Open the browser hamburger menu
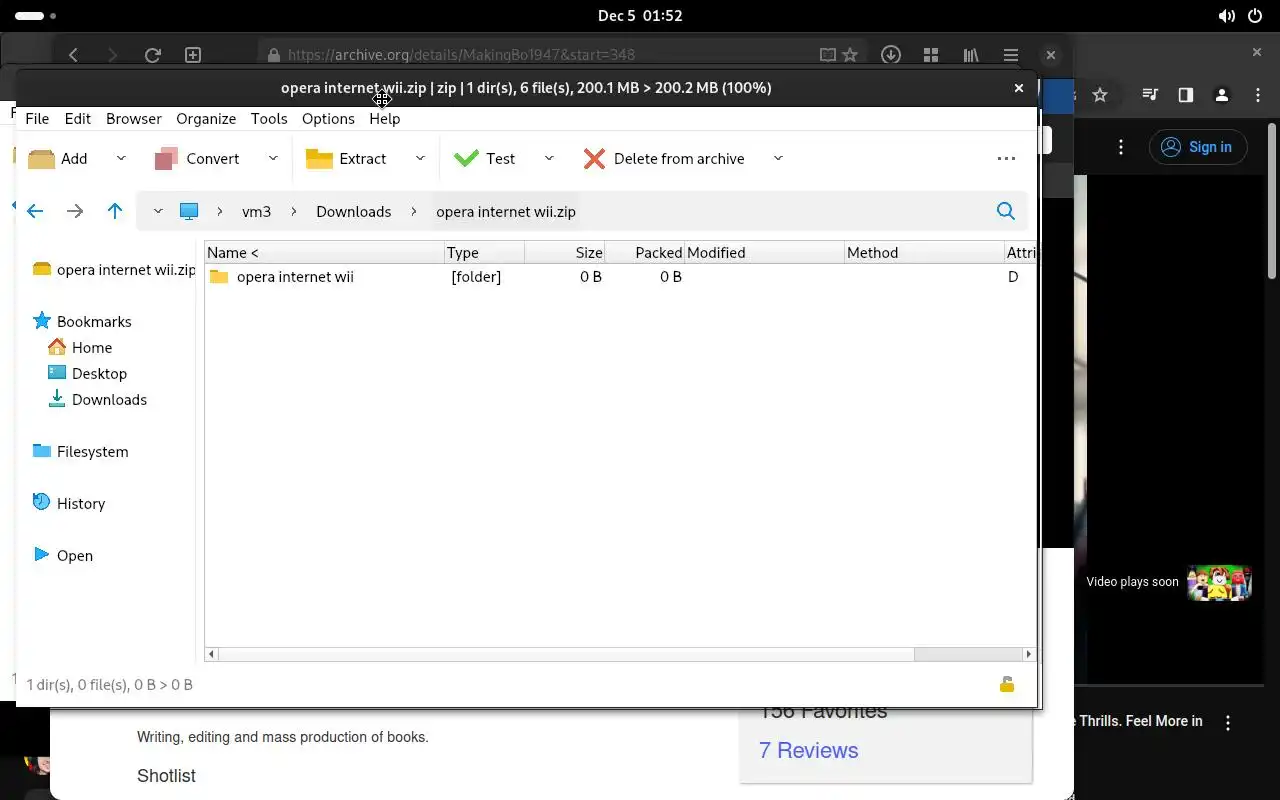The image size is (1280, 800). [x=1011, y=55]
